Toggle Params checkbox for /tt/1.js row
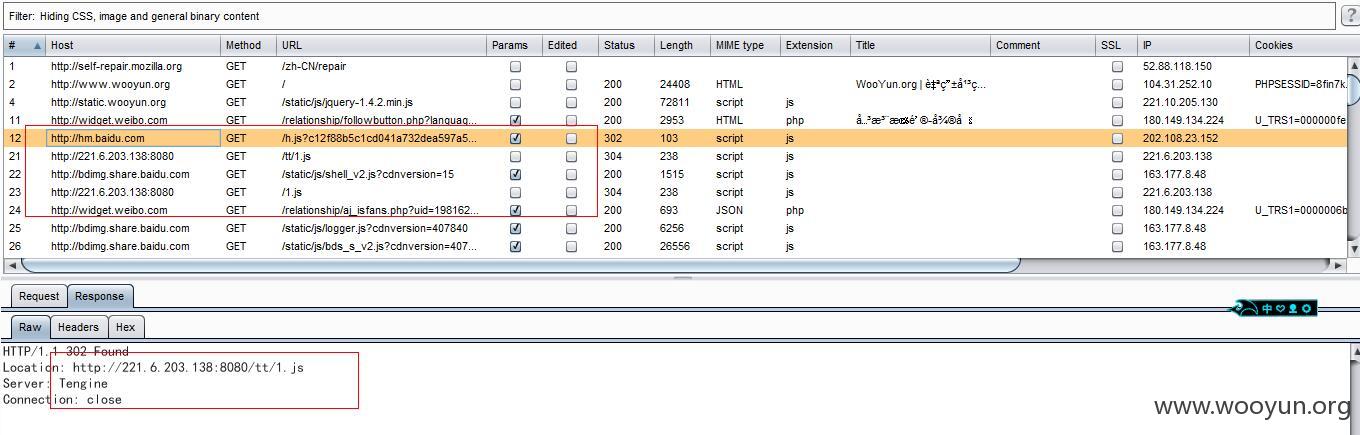Screen dimensions: 1360x435 (515, 156)
